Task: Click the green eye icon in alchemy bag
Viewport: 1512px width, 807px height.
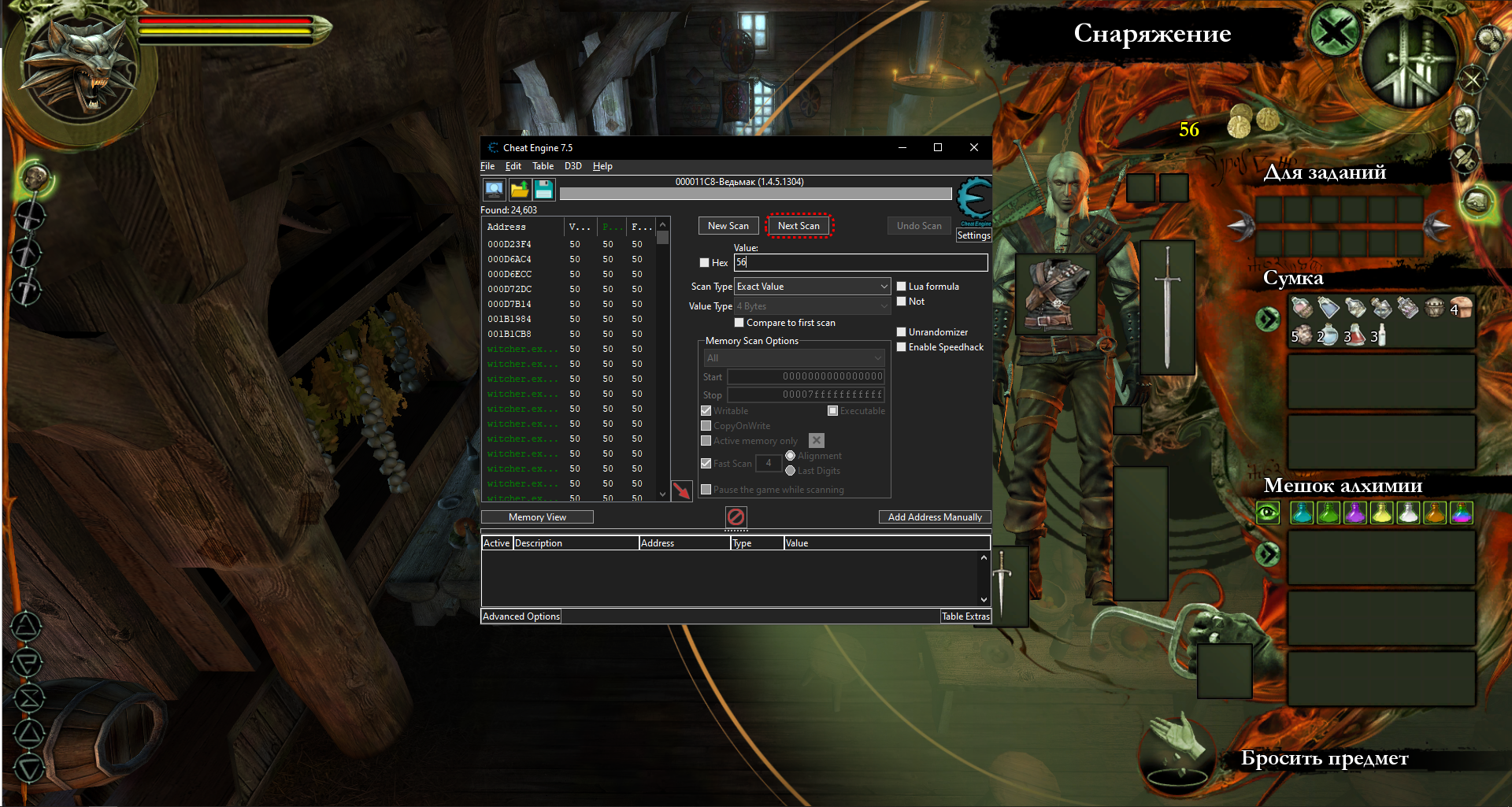Action: 1268,513
